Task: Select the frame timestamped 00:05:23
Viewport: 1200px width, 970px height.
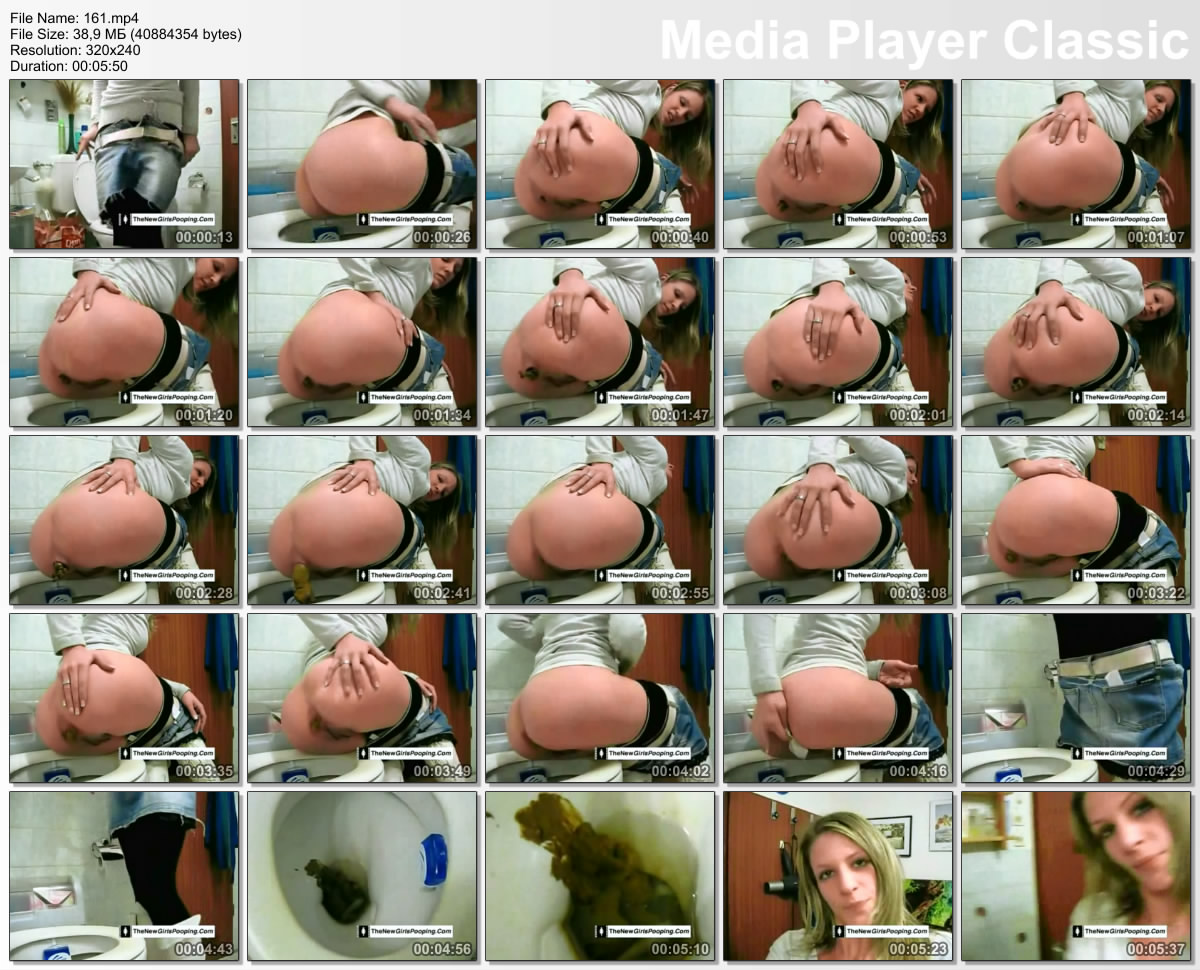Action: click(838, 876)
